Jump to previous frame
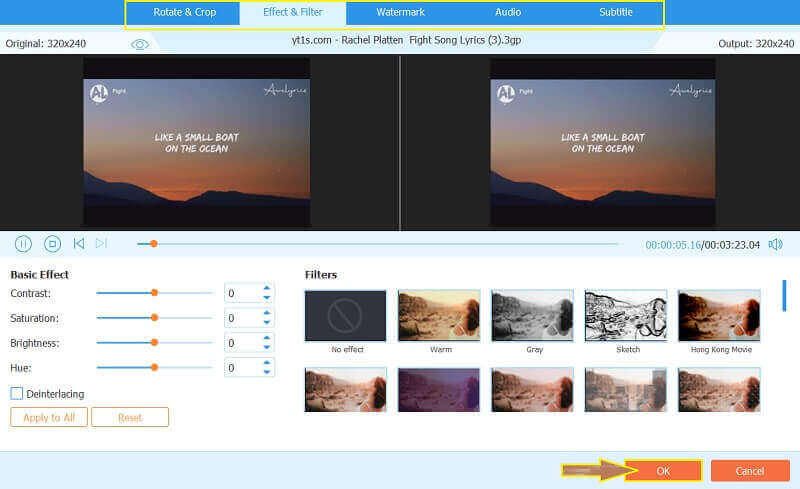 [x=79, y=243]
